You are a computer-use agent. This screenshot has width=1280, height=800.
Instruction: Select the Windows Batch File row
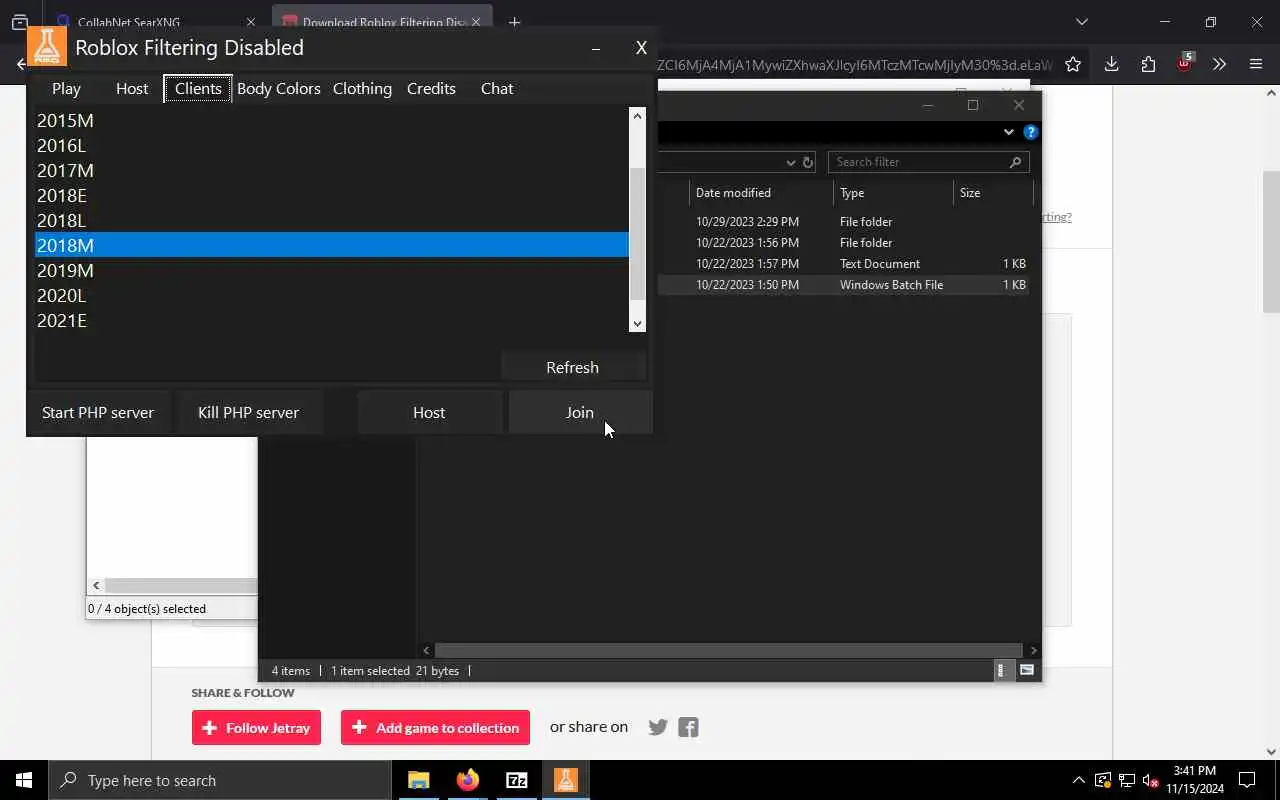[844, 285]
